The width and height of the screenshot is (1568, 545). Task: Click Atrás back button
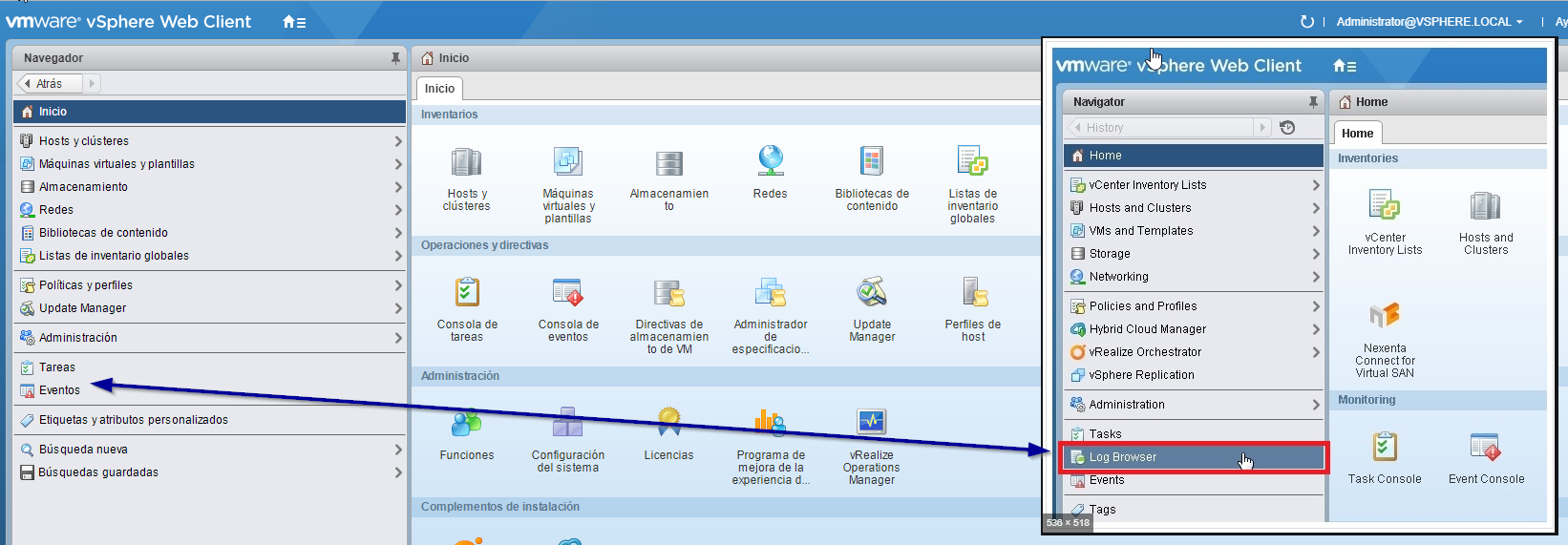tap(51, 84)
